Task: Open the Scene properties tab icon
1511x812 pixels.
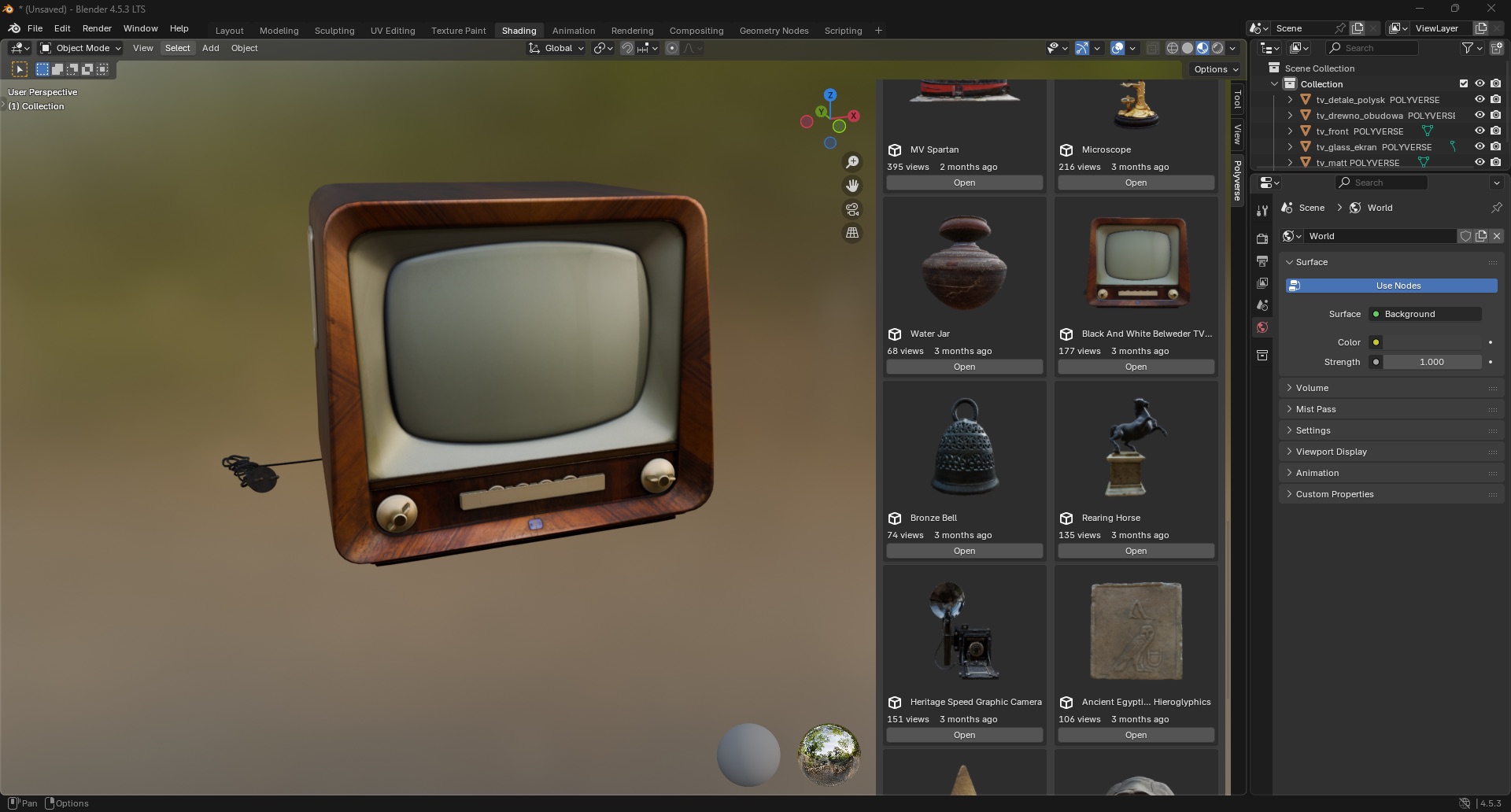Action: (1262, 304)
